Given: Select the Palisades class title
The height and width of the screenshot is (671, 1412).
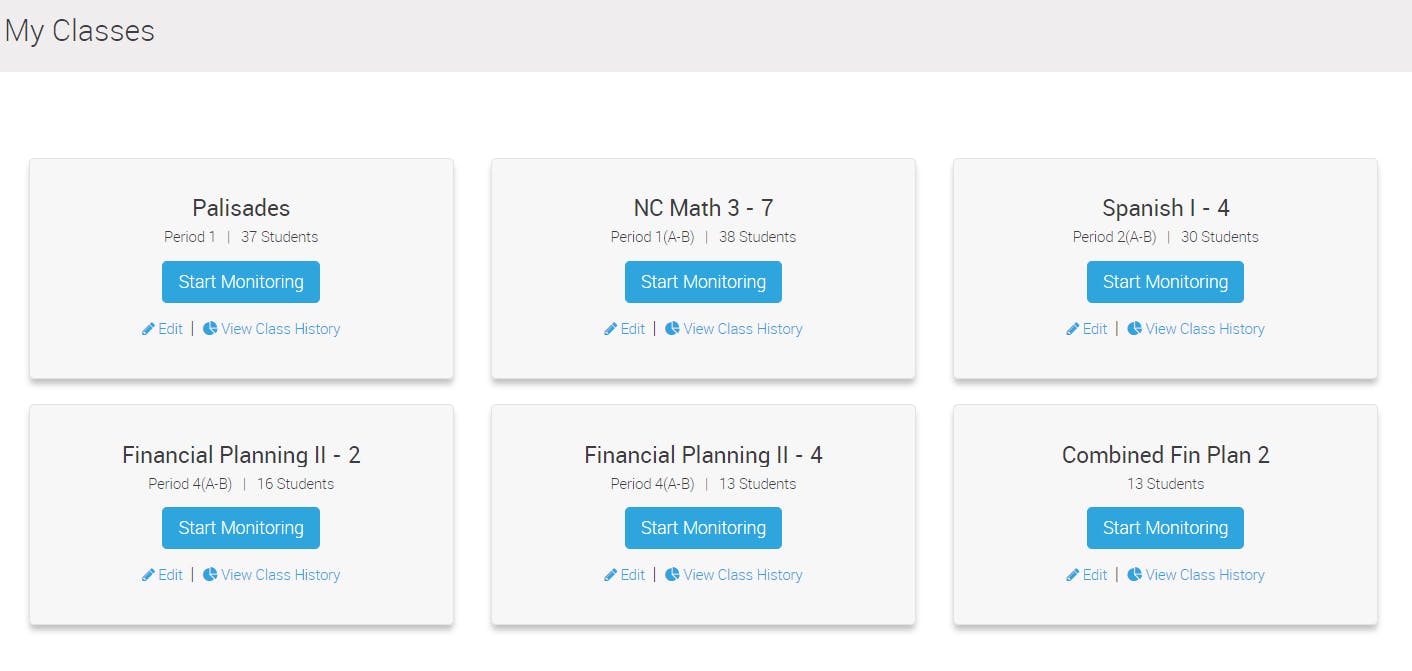Looking at the screenshot, I should click(241, 208).
